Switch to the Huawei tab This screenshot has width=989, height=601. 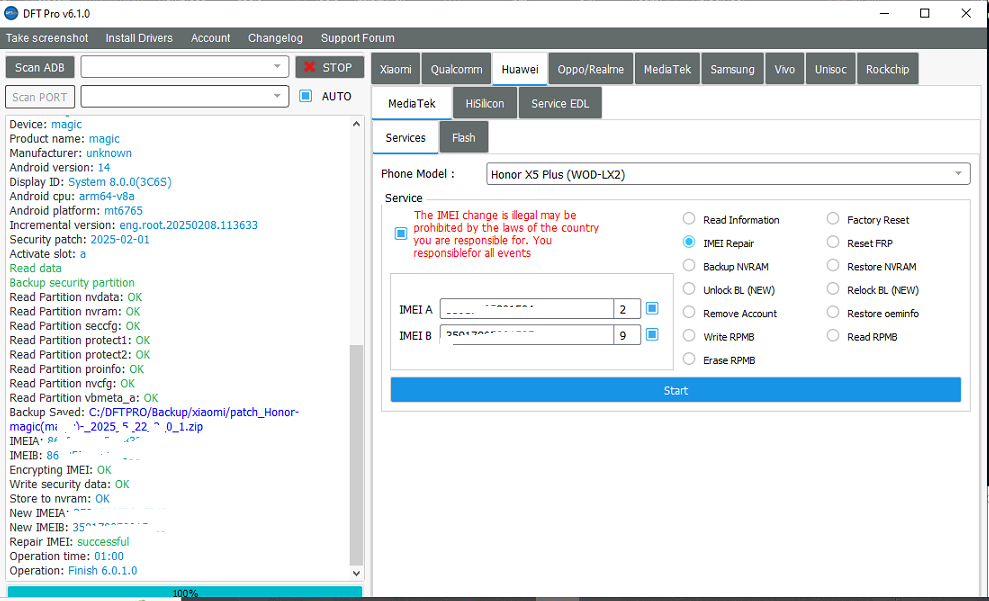(x=520, y=69)
